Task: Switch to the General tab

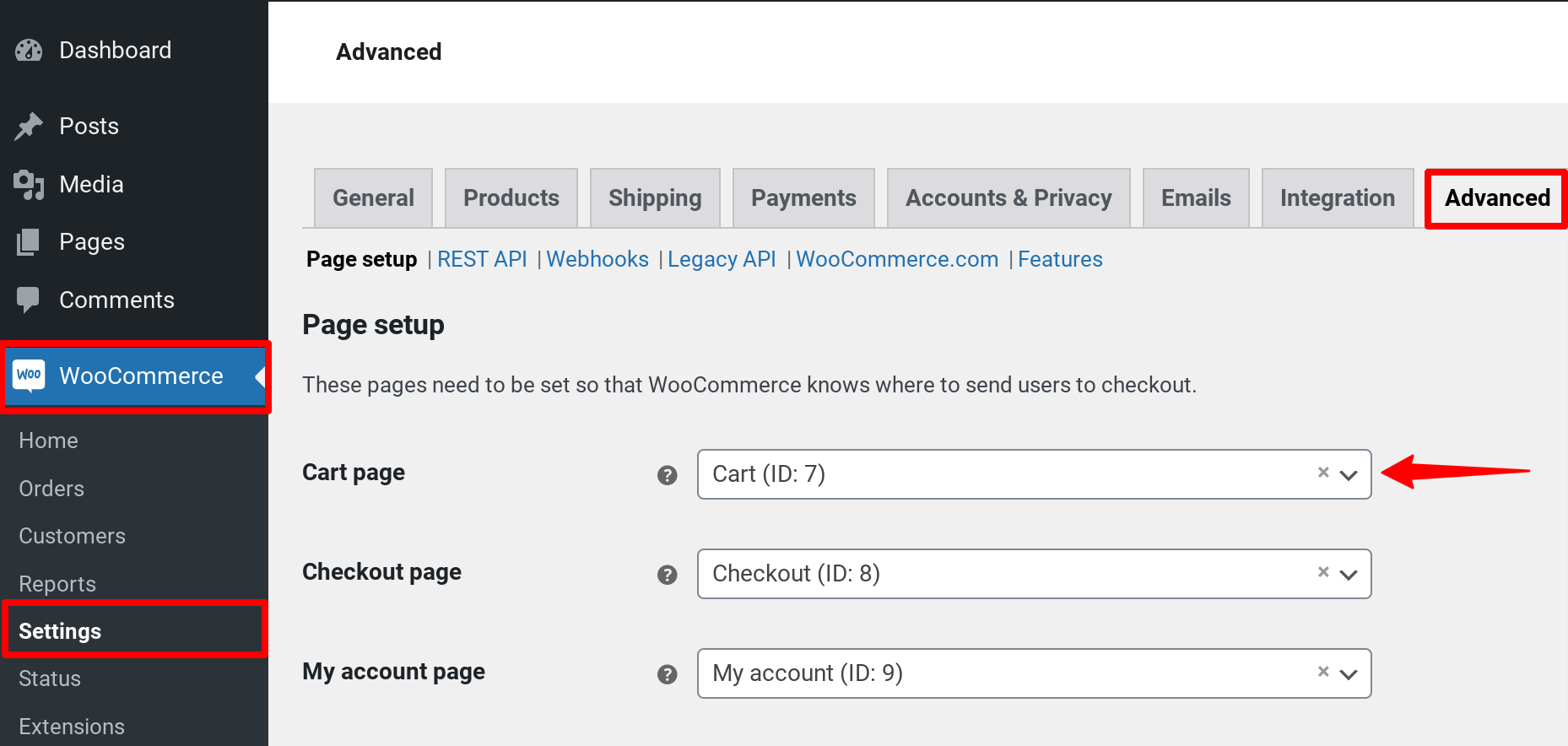Action: pos(373,198)
